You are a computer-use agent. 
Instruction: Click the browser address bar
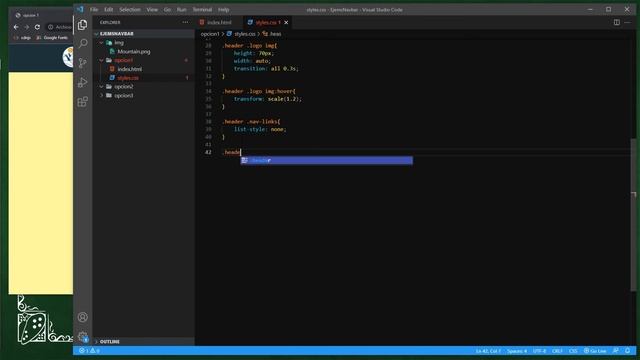coord(58,27)
